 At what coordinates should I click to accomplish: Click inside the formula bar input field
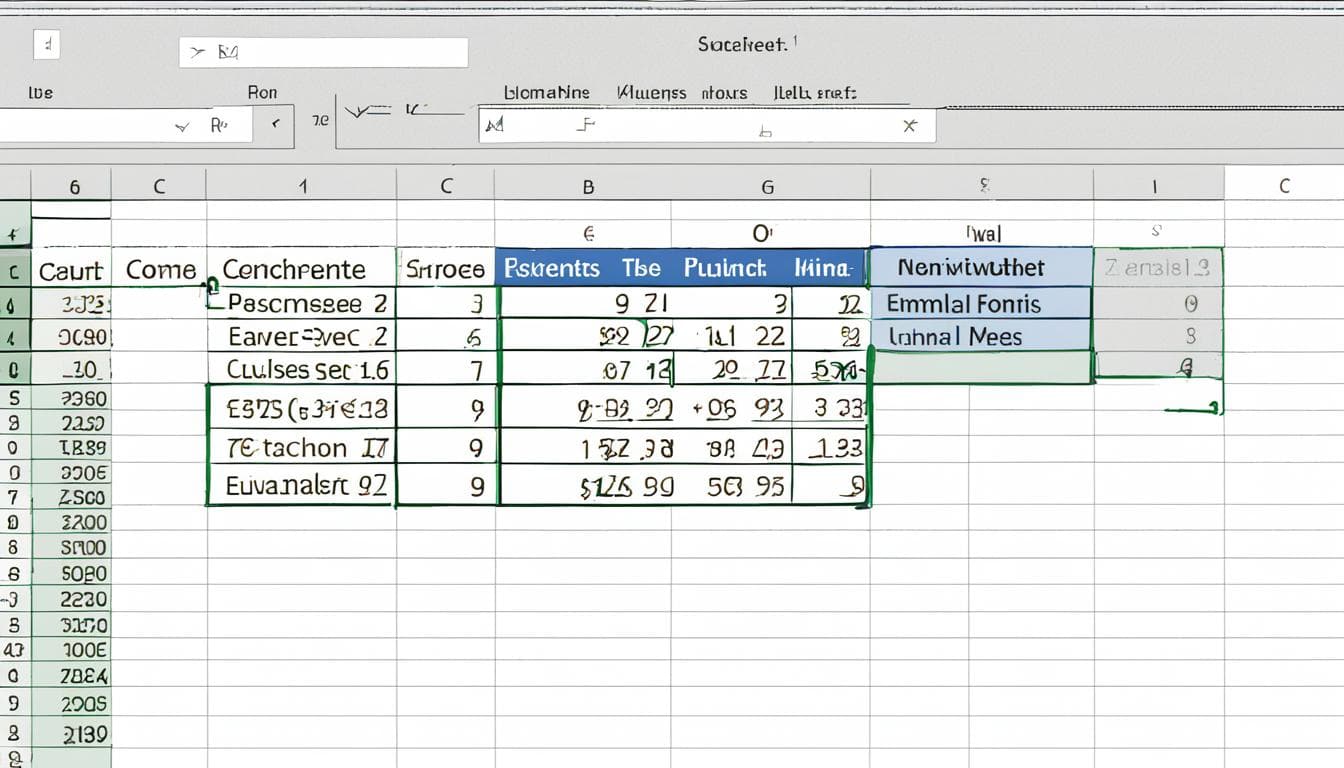[700, 126]
